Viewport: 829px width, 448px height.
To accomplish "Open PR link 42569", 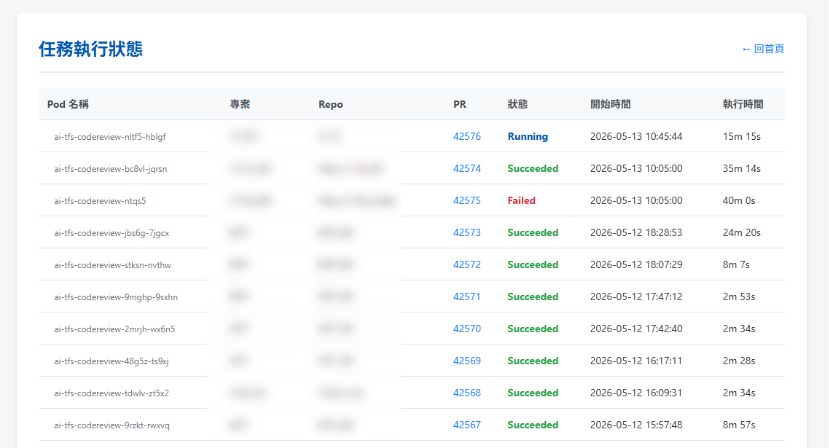I will click(x=467, y=361).
